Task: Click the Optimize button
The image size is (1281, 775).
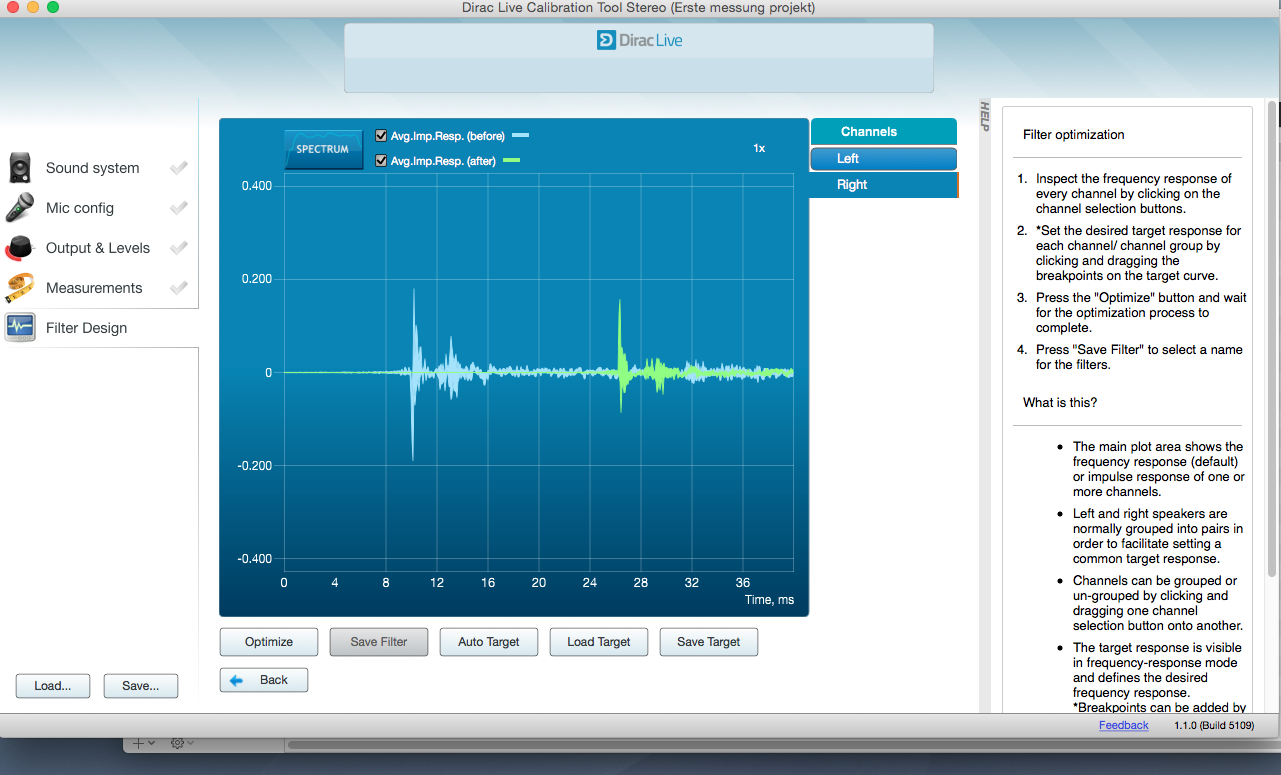Action: tap(269, 642)
